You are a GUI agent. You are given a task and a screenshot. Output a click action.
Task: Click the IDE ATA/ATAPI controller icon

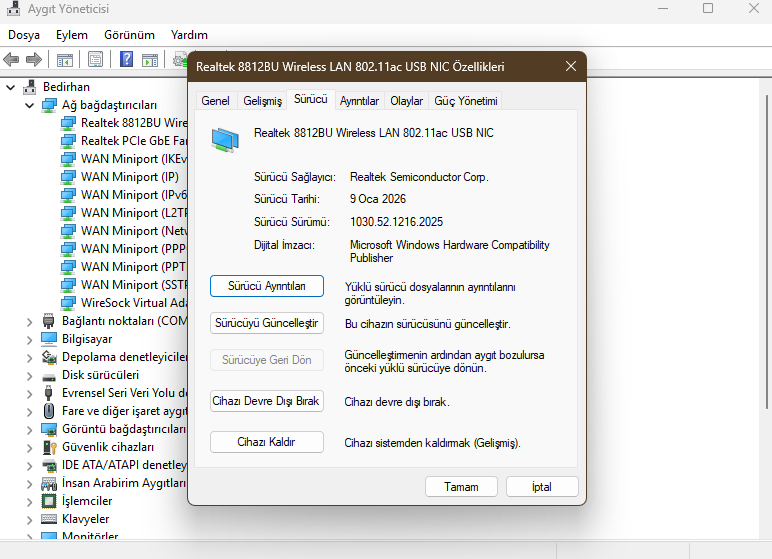tap(49, 465)
